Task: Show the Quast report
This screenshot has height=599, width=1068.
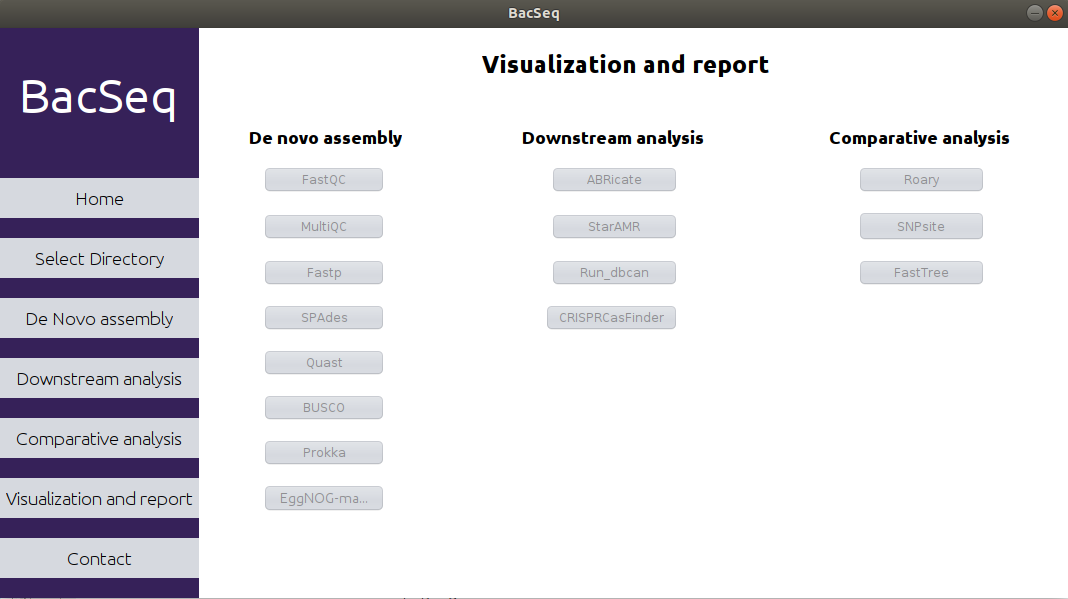Action: [324, 363]
